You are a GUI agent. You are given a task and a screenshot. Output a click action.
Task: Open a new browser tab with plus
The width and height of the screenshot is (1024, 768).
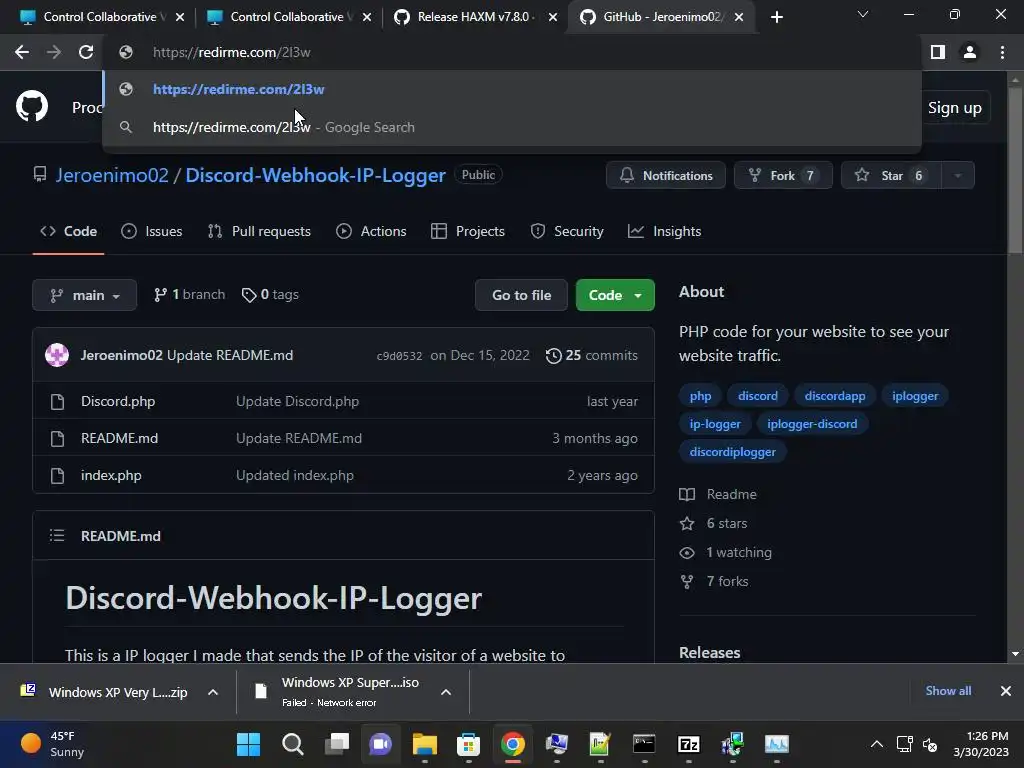(x=776, y=17)
